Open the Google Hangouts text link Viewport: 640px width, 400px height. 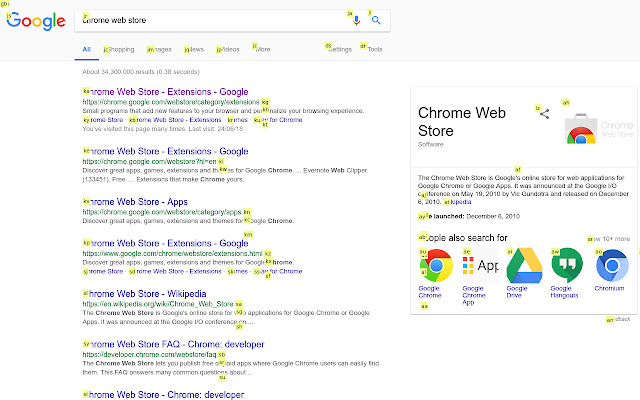(x=564, y=292)
